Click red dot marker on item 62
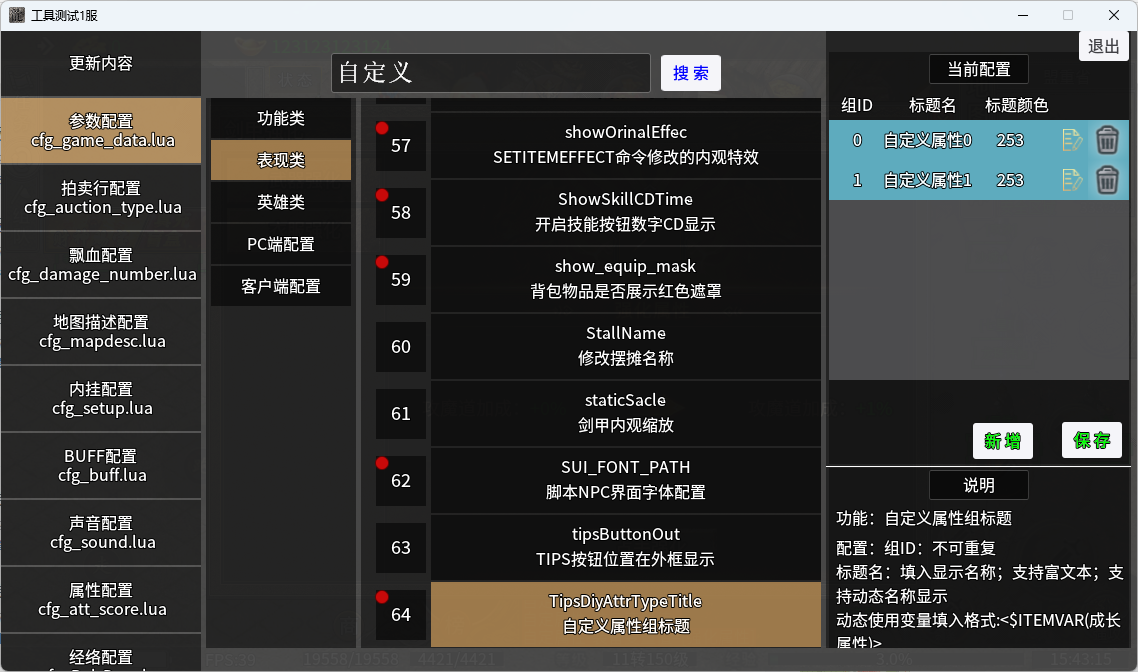 tap(382, 463)
